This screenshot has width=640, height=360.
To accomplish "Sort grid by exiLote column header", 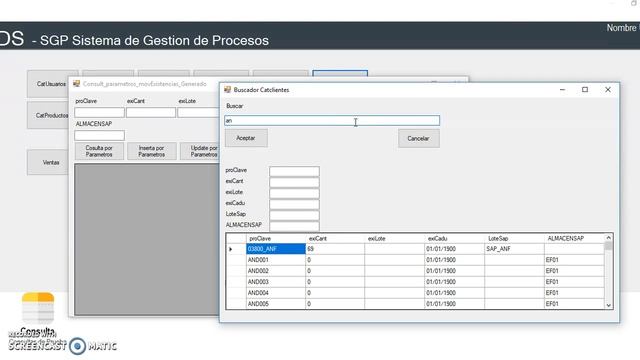I will pos(395,238).
